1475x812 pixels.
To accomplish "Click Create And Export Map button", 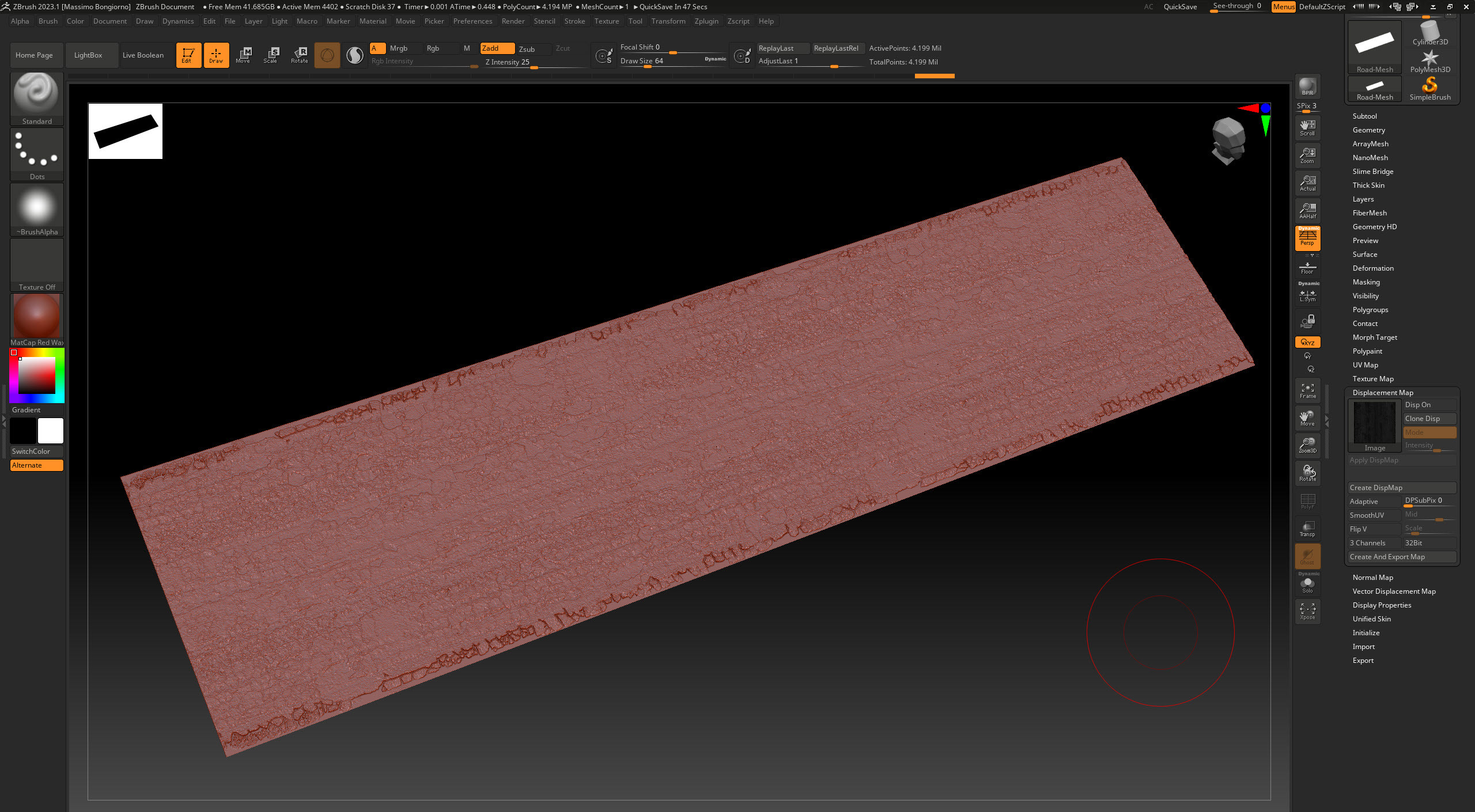I will (x=1402, y=557).
